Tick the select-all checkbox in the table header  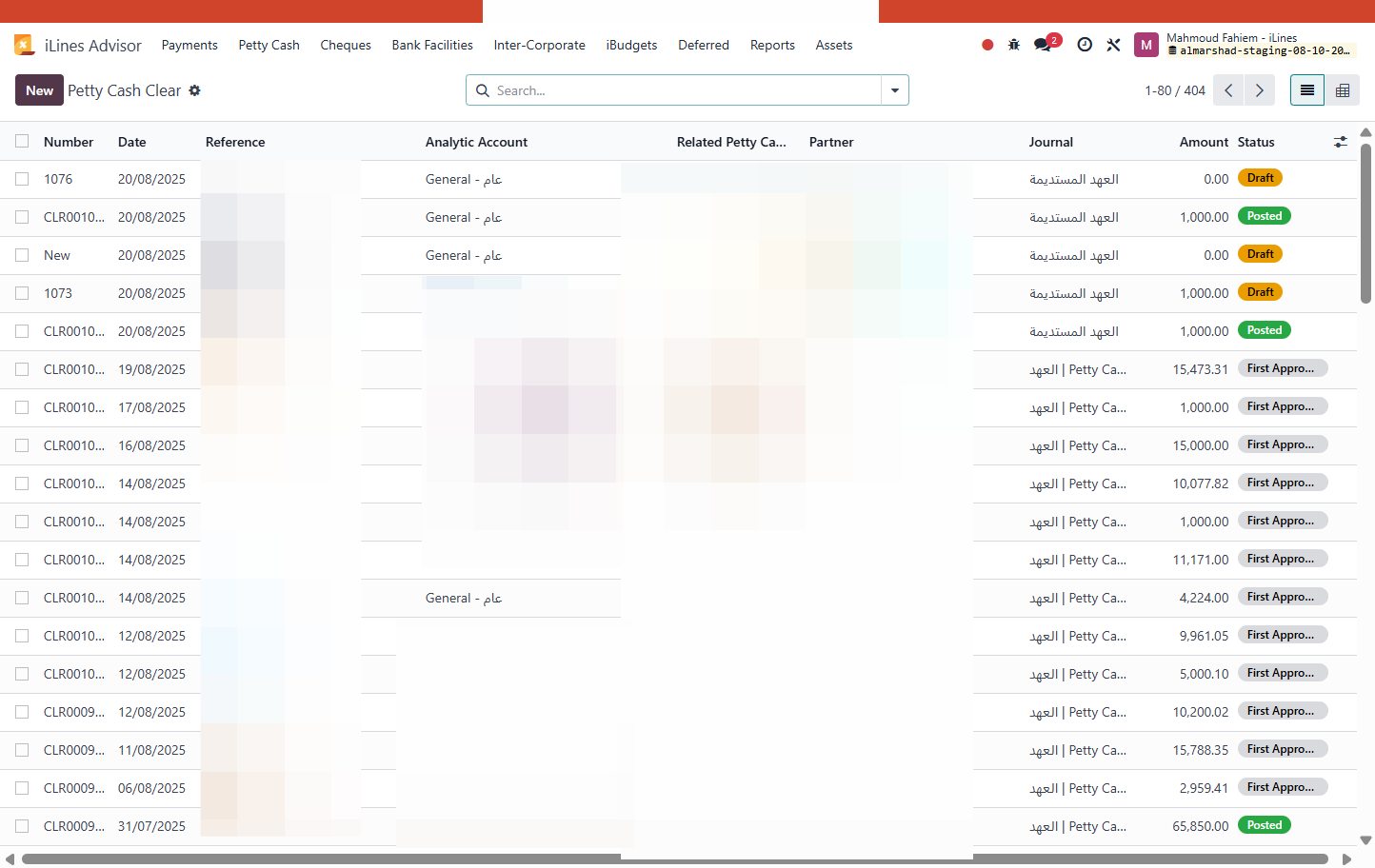(x=22, y=141)
